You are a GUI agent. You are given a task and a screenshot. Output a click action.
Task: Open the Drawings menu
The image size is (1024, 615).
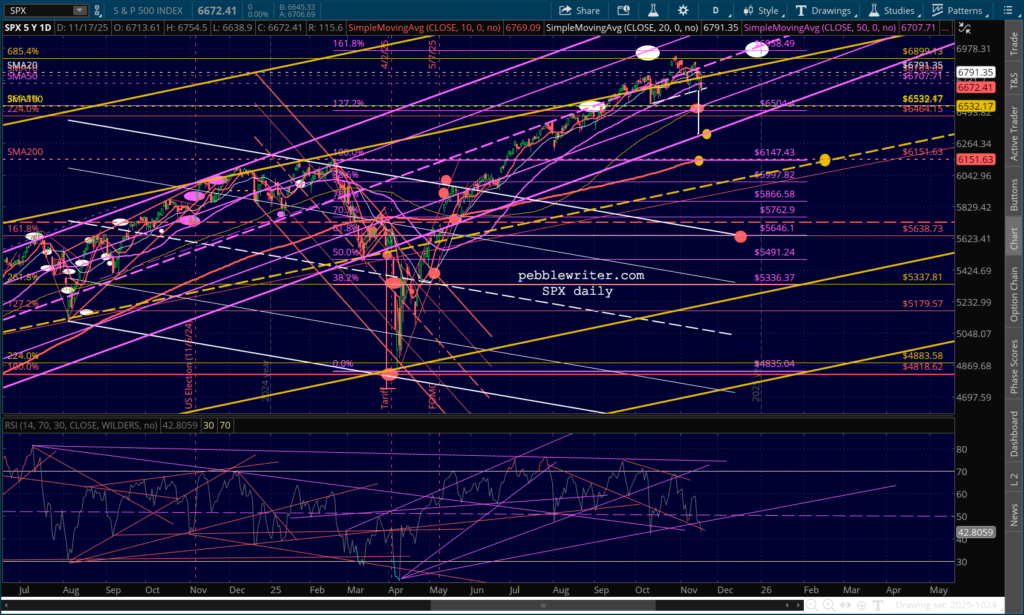(x=826, y=10)
